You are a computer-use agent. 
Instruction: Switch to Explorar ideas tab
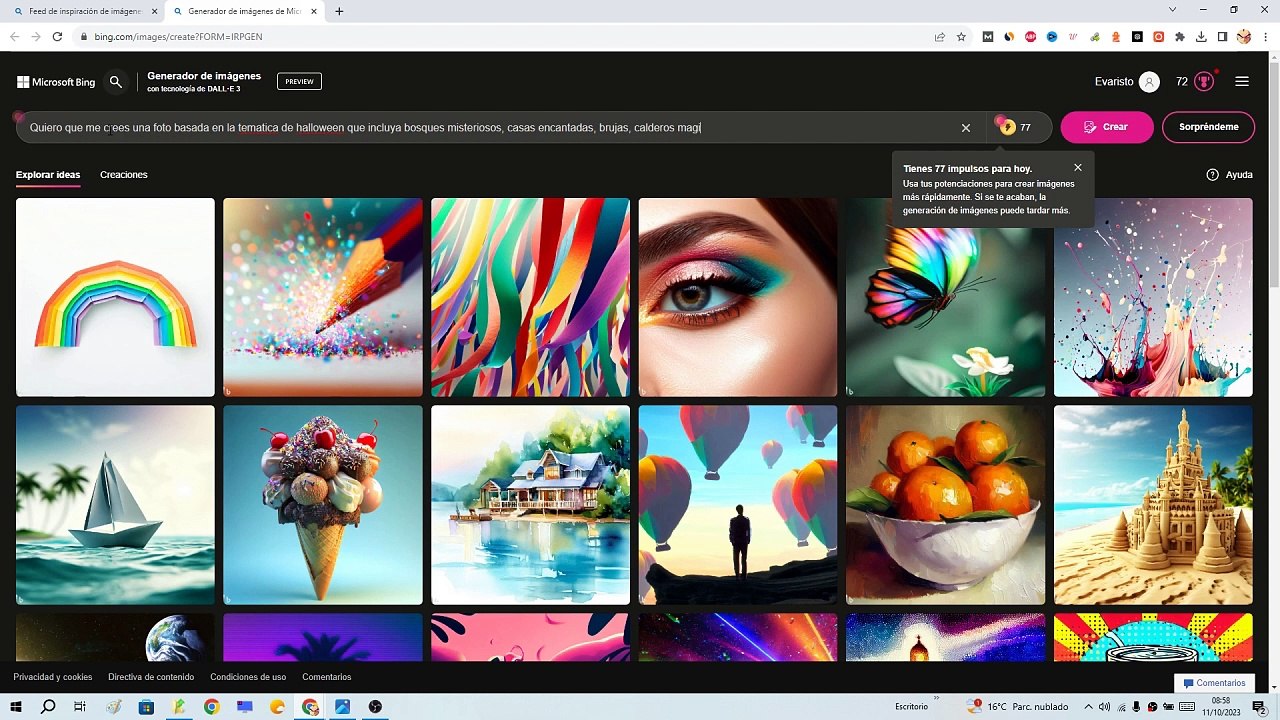[48, 175]
